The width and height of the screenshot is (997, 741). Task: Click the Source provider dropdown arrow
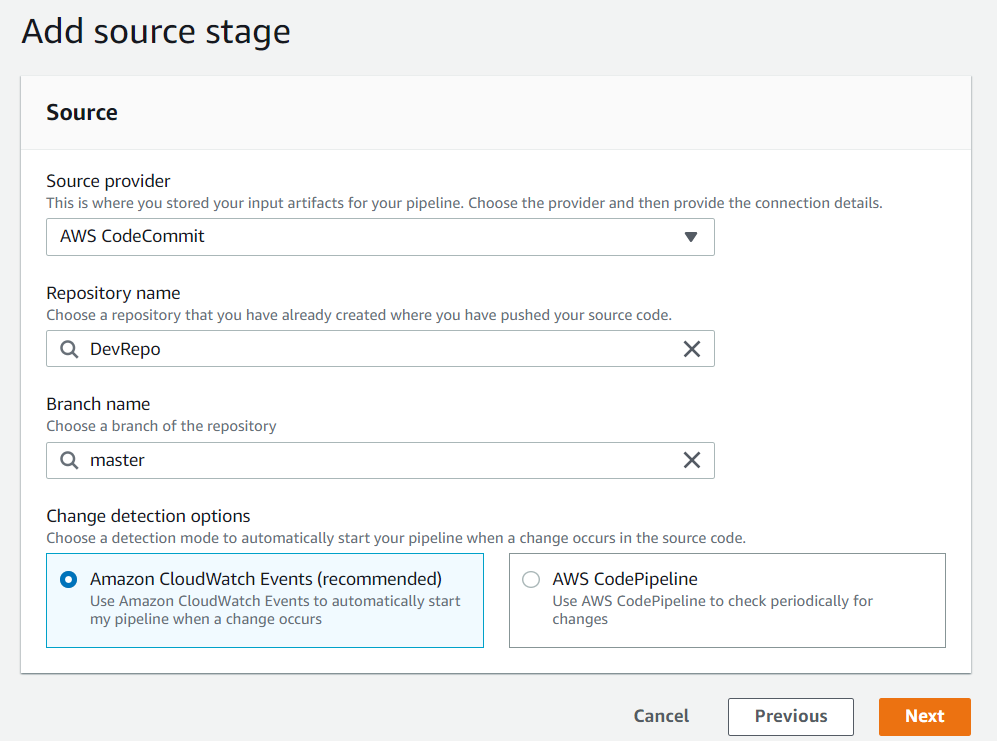click(x=690, y=237)
